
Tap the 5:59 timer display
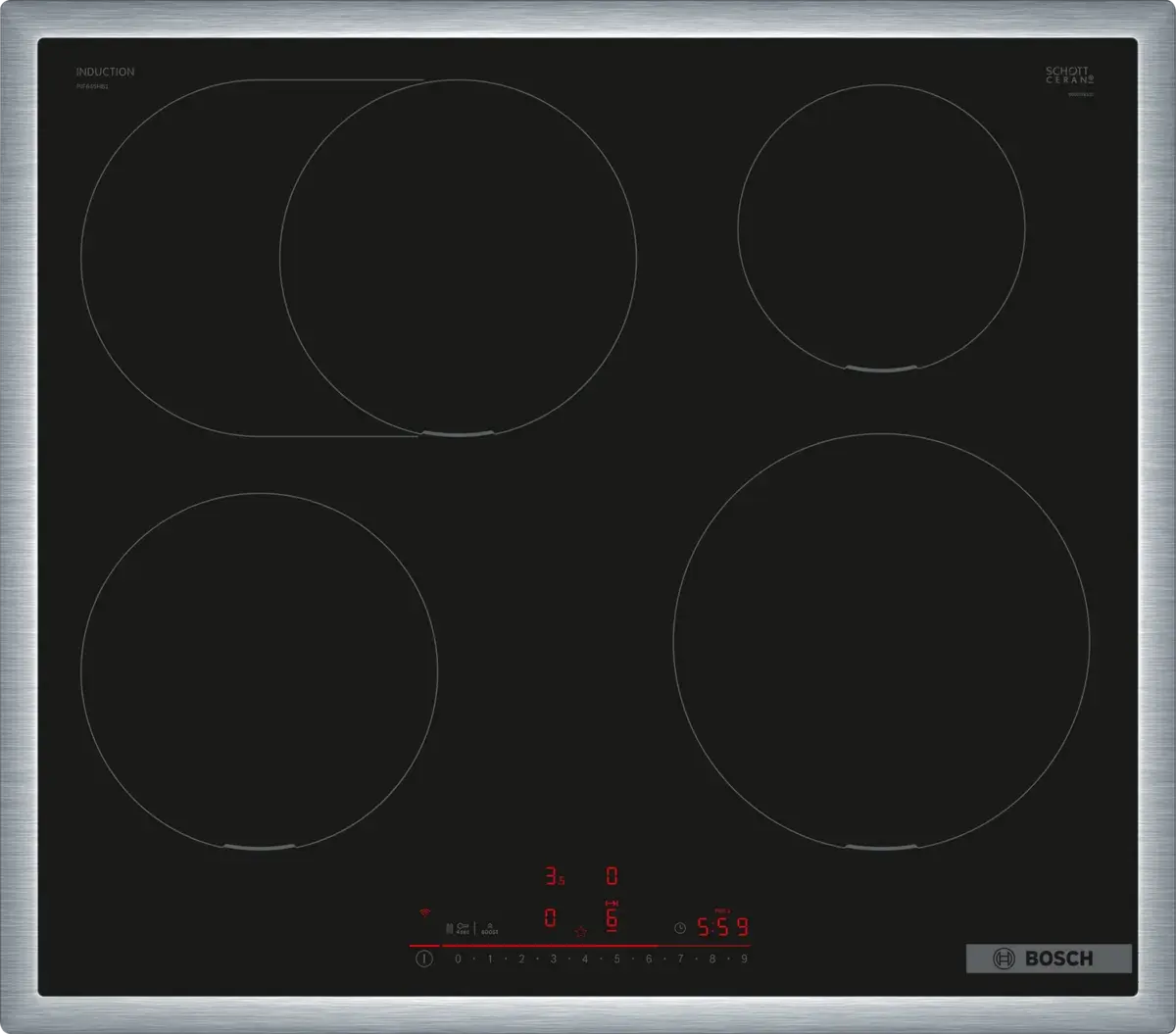(x=722, y=927)
